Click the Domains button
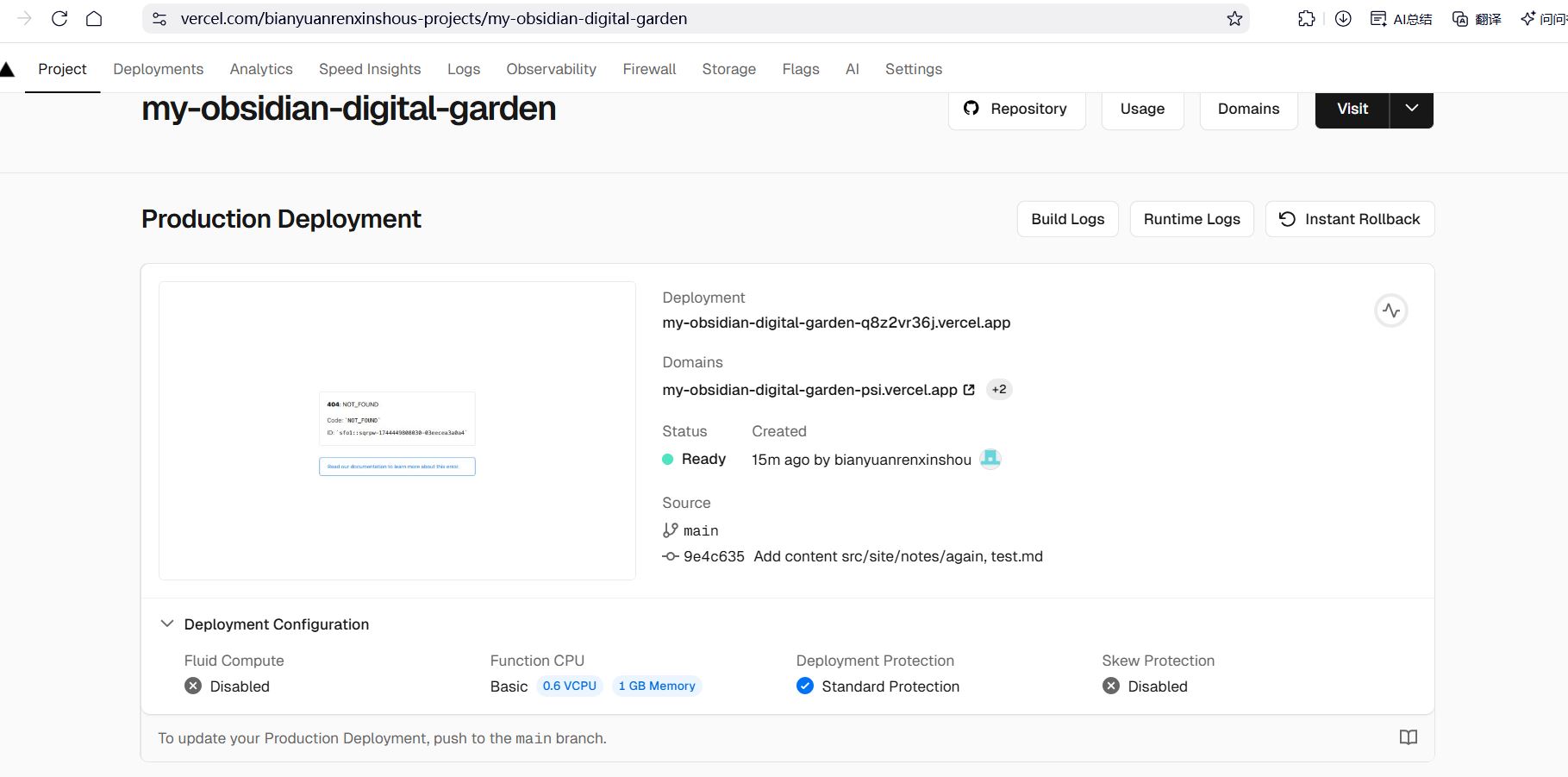This screenshot has width=1568, height=777. pyautogui.click(x=1248, y=109)
